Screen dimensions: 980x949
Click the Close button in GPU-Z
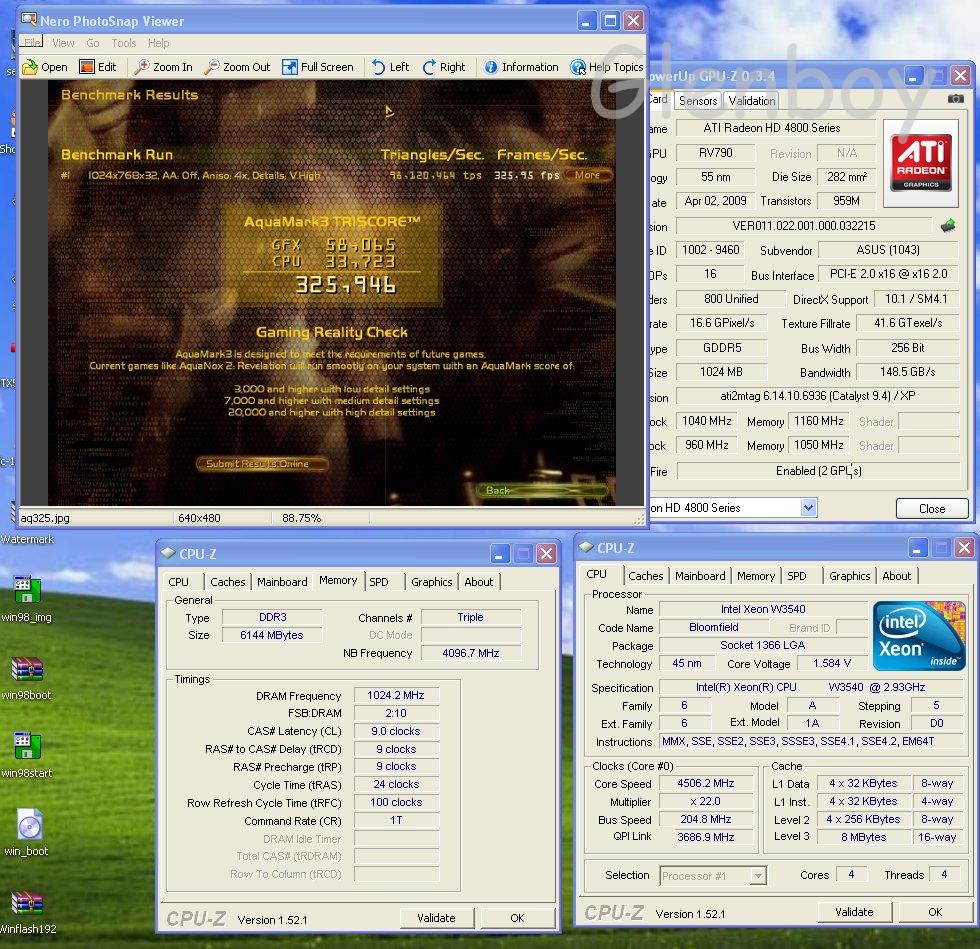[931, 508]
